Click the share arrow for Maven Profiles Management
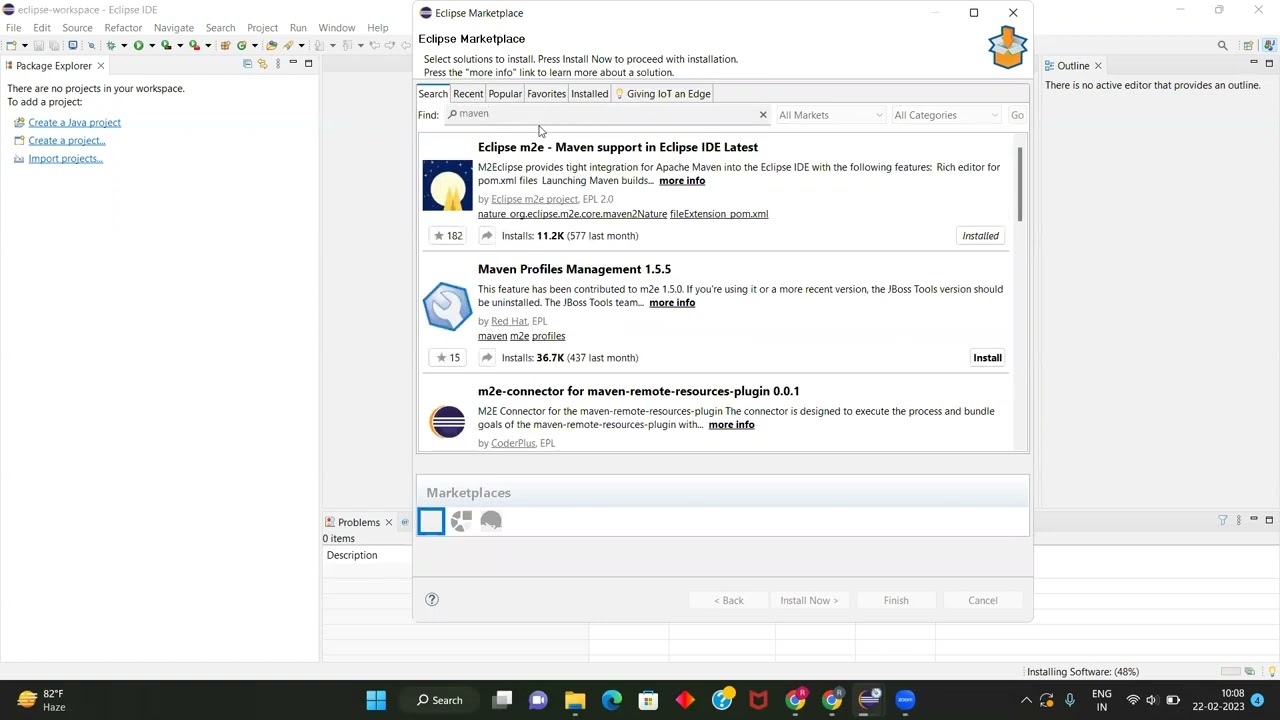 (x=487, y=358)
